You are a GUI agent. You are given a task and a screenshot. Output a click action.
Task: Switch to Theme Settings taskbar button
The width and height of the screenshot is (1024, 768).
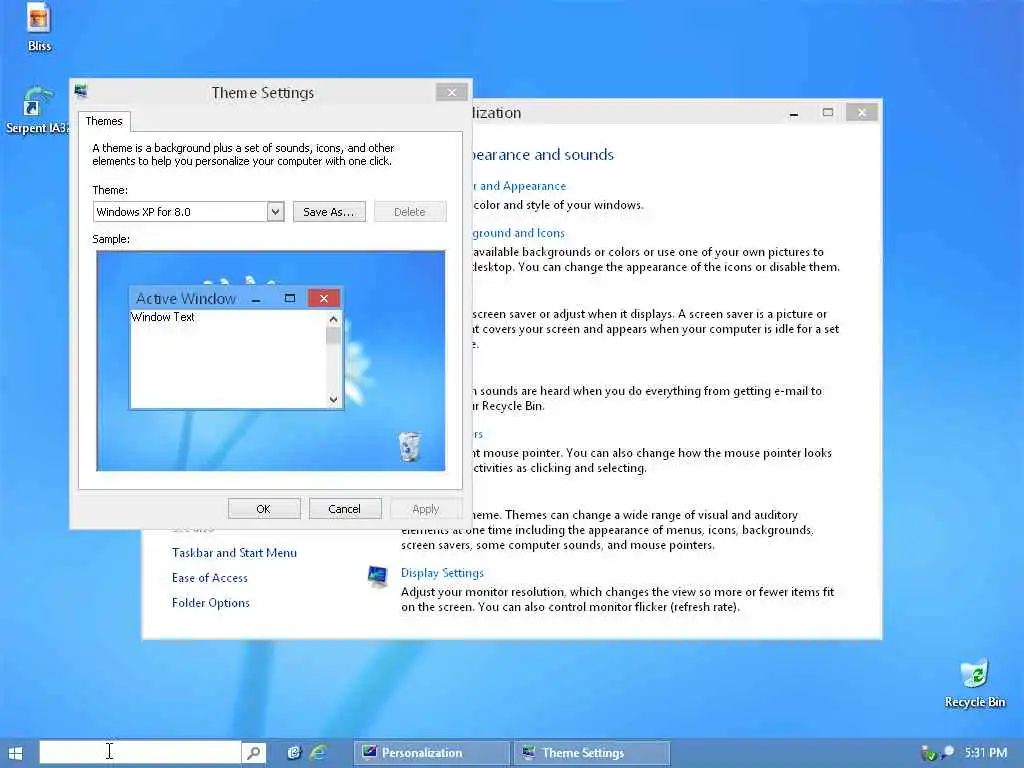592,753
